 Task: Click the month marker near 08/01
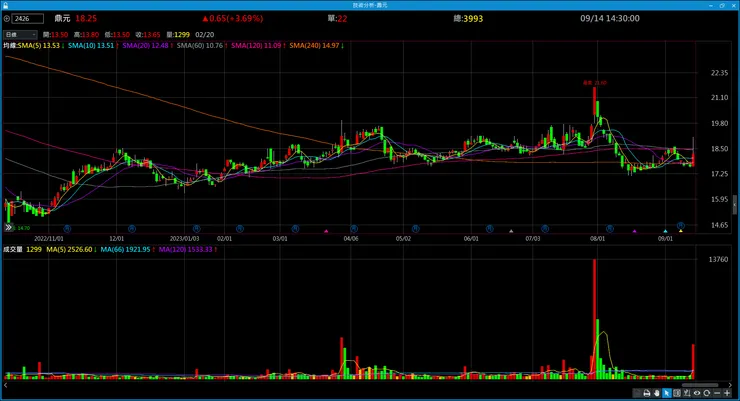610,228
